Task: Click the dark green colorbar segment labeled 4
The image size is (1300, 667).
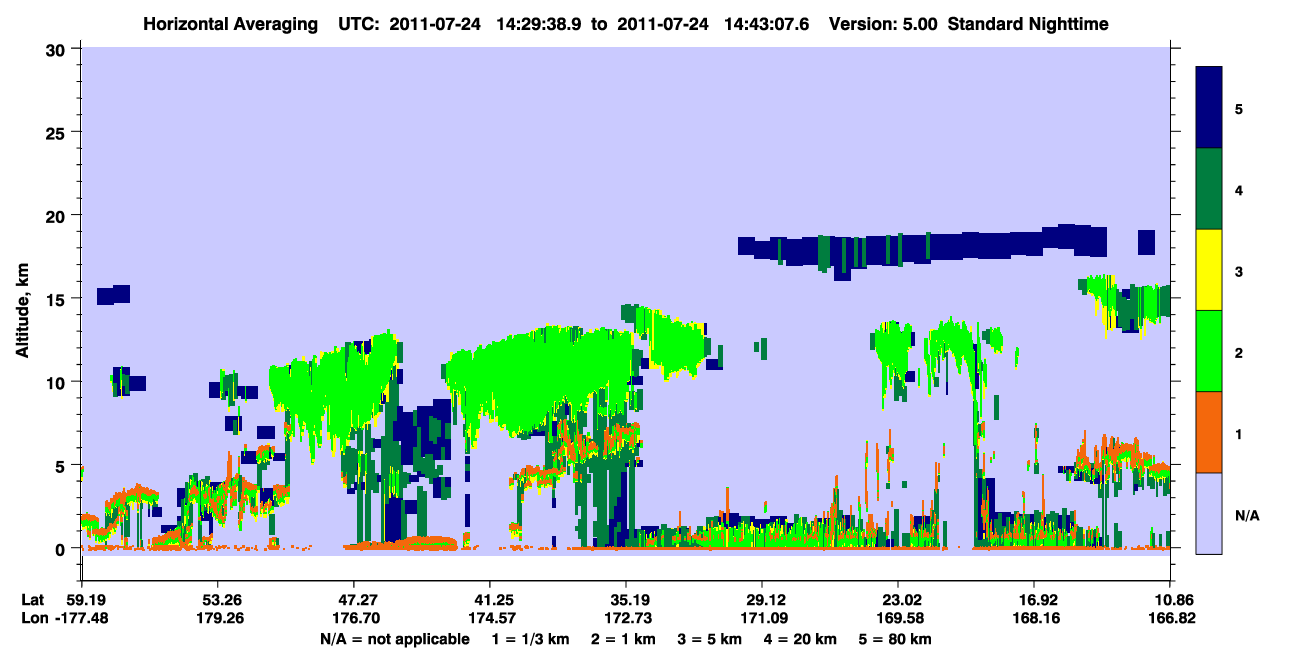Action: click(1209, 188)
